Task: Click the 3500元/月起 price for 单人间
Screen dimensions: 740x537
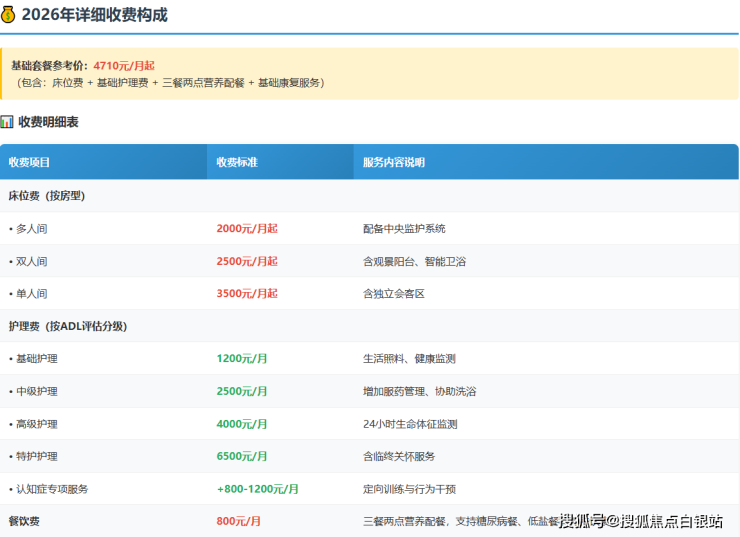Action: click(247, 294)
